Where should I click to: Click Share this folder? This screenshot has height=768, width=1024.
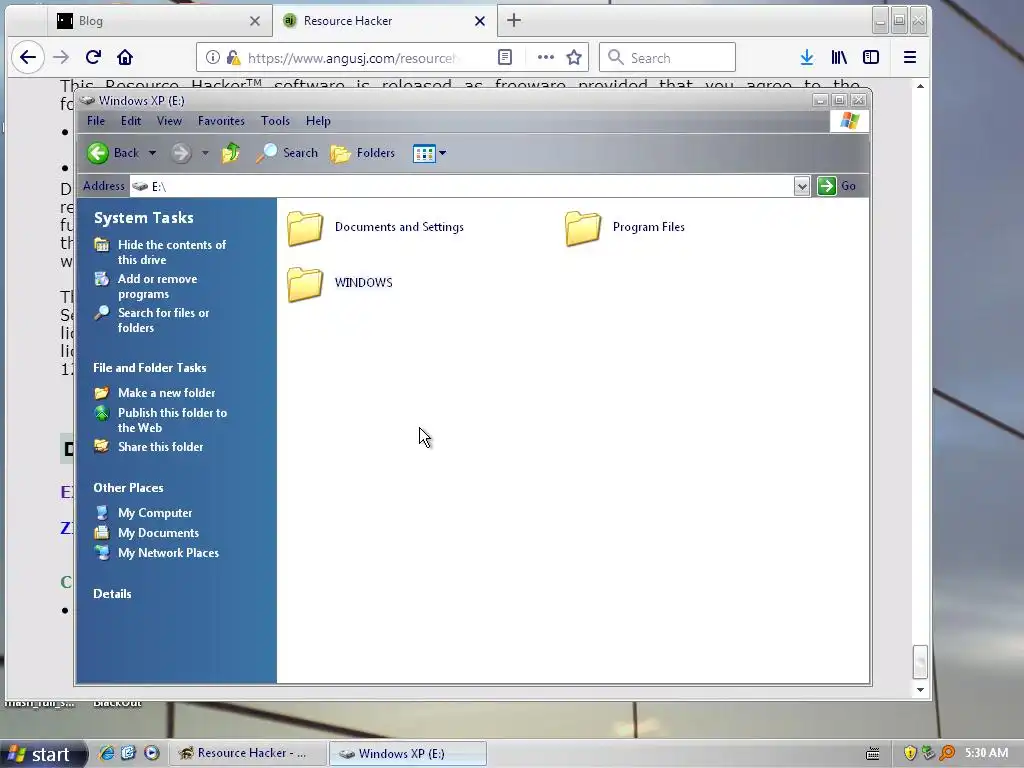click(x=161, y=447)
